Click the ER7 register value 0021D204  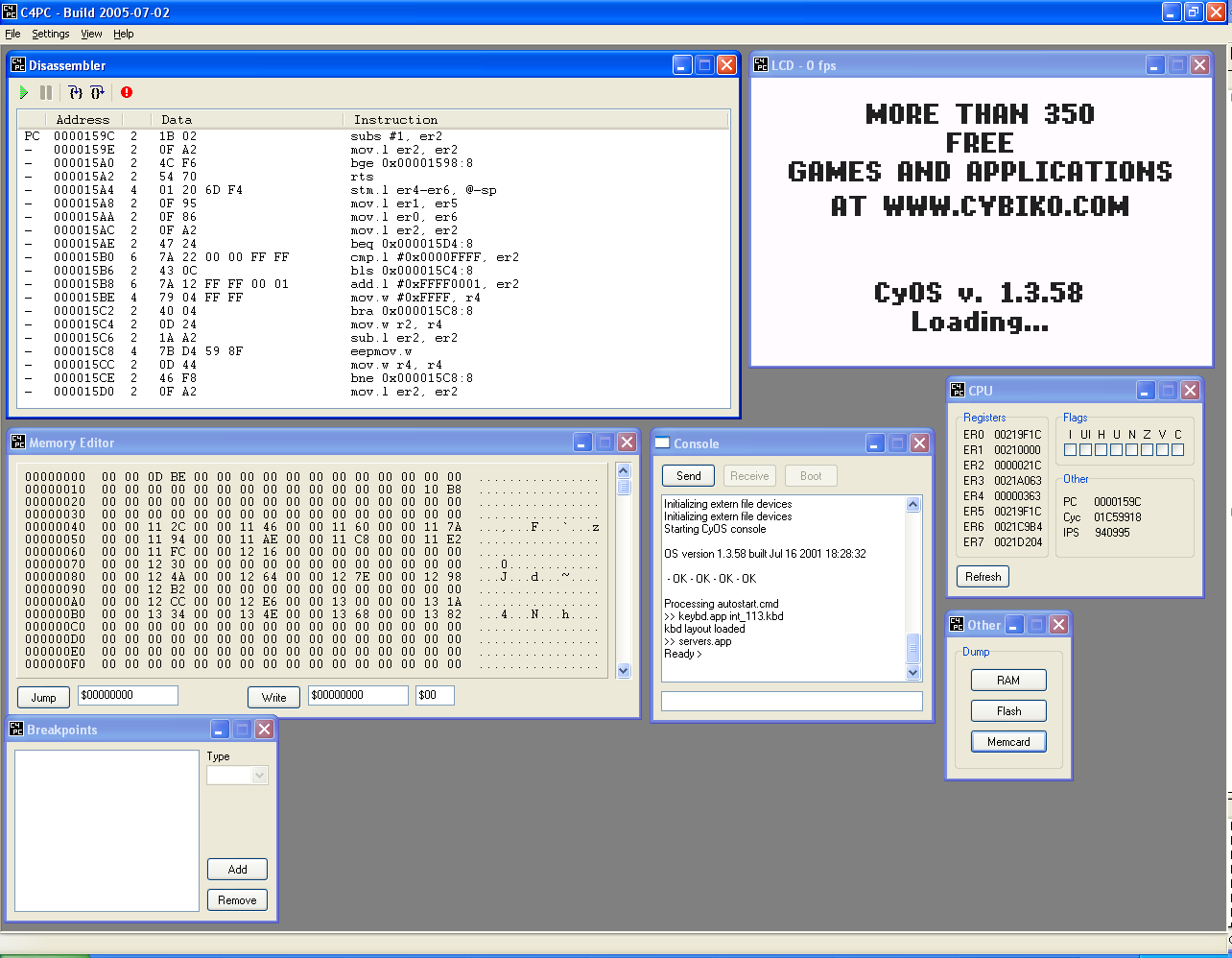tap(1017, 542)
